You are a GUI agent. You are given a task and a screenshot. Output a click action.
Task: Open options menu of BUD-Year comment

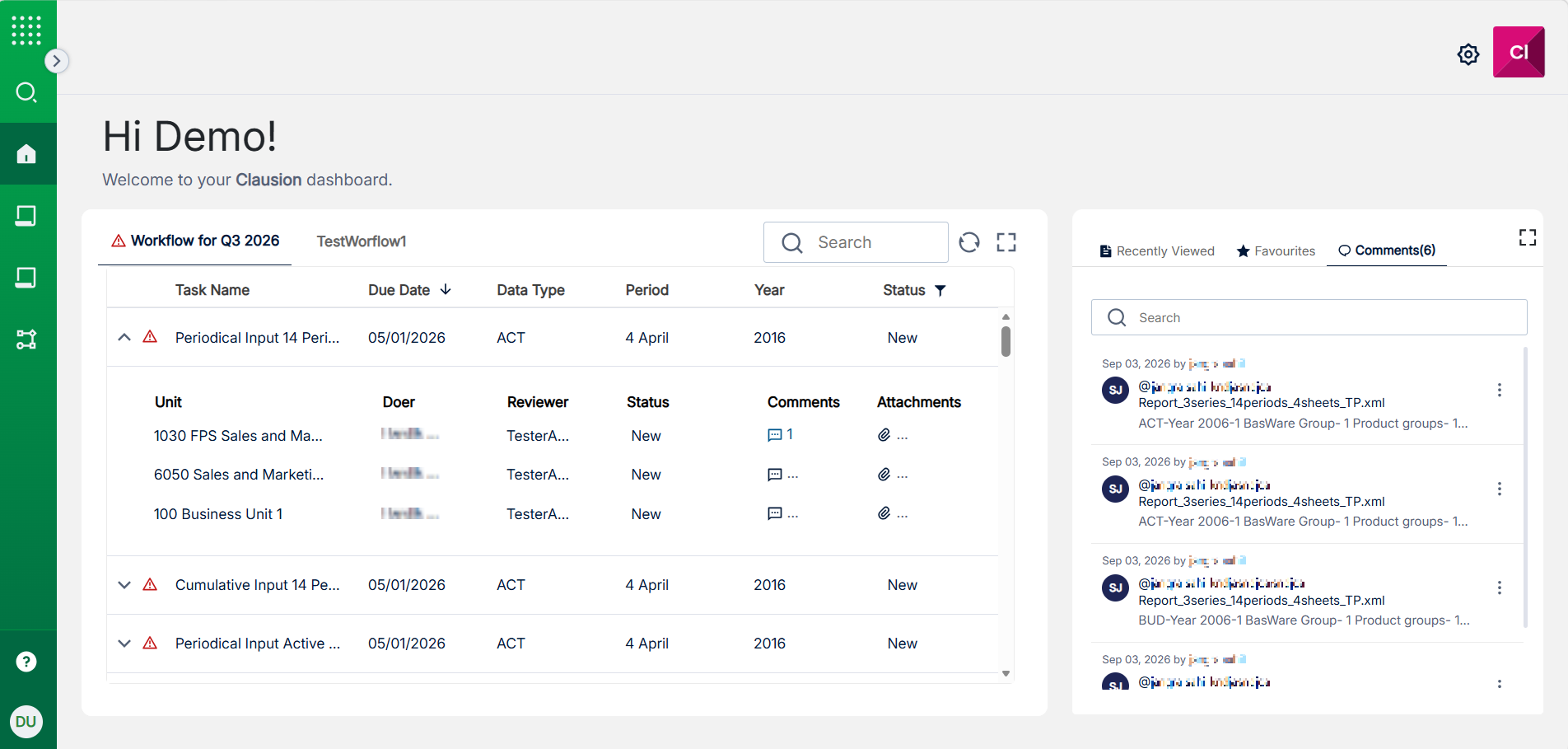click(x=1500, y=587)
